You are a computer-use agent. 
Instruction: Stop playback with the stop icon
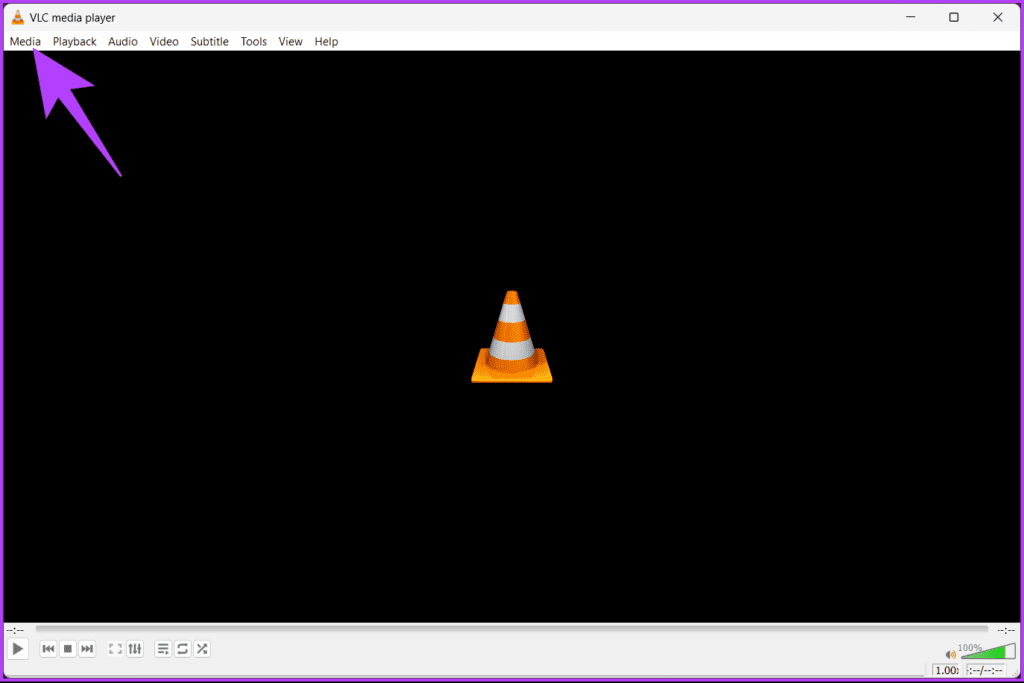click(x=68, y=649)
